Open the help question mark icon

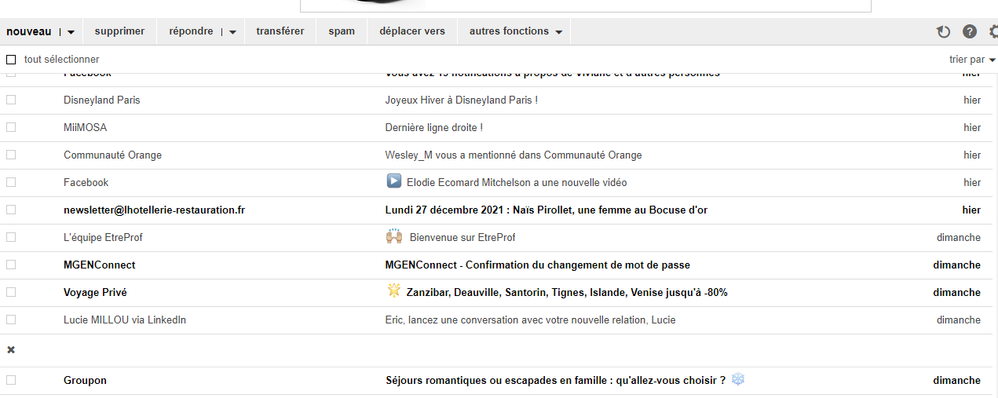coord(969,31)
